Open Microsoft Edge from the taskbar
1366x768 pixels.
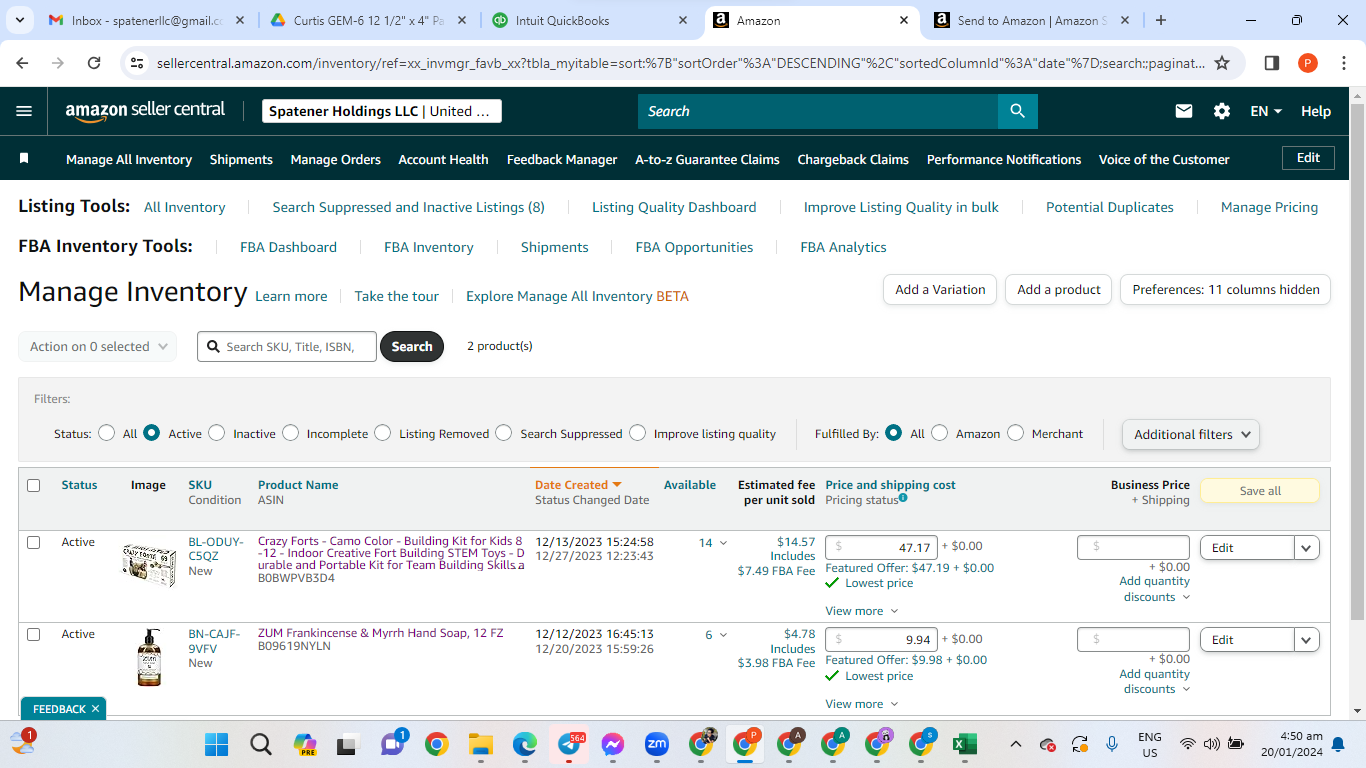pyautogui.click(x=525, y=744)
